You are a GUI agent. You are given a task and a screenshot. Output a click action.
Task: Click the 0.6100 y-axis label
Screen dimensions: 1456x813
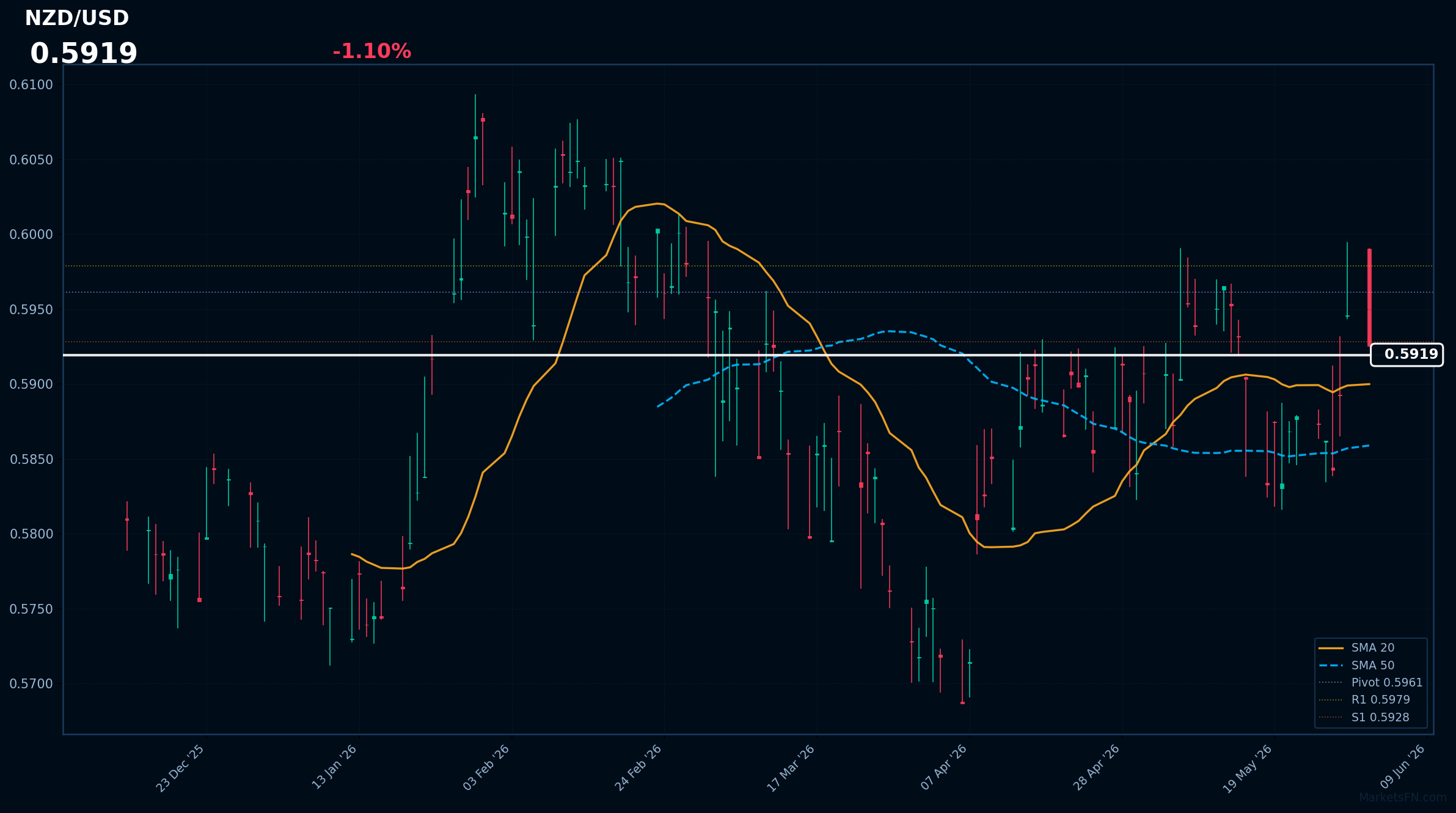[31, 85]
